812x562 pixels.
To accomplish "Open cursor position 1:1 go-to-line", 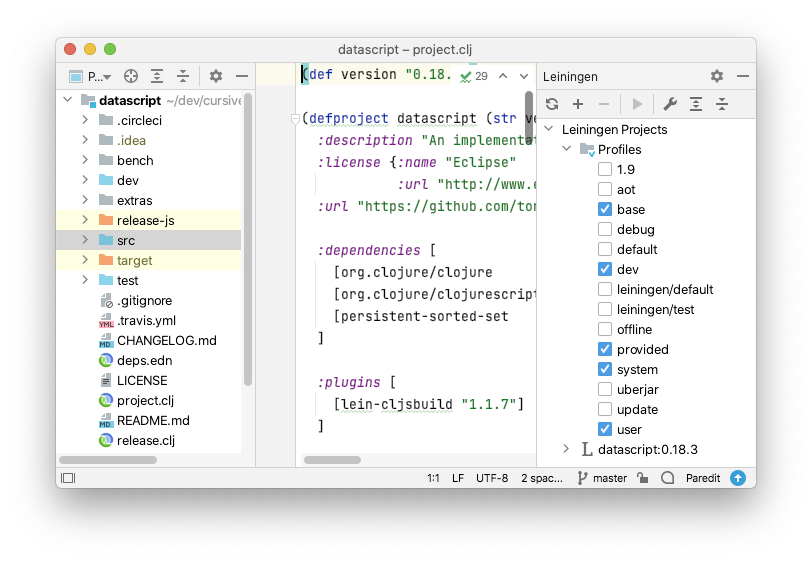I will (433, 478).
